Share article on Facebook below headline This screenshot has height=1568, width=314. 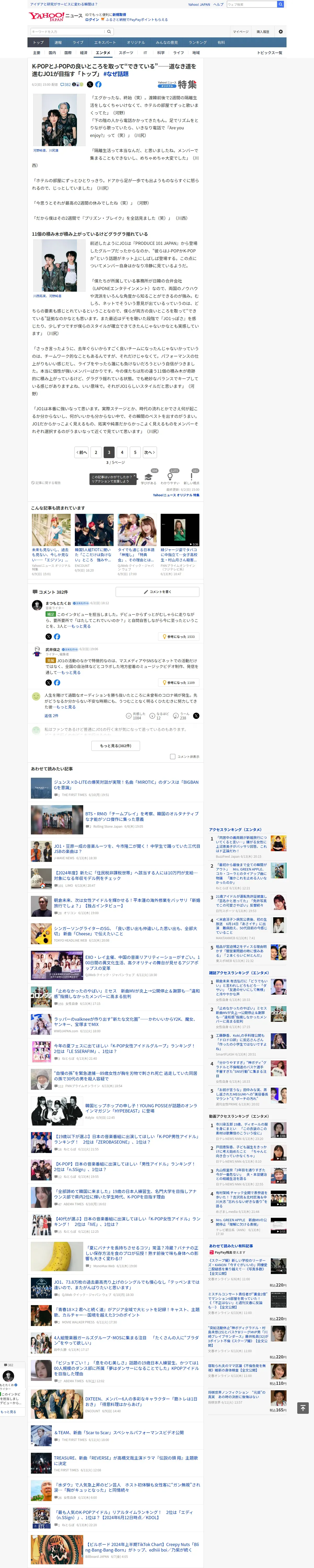[x=98, y=85]
